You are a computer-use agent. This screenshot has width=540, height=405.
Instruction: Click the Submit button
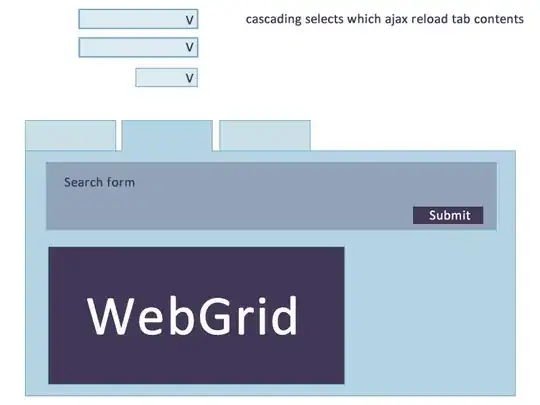(x=448, y=215)
